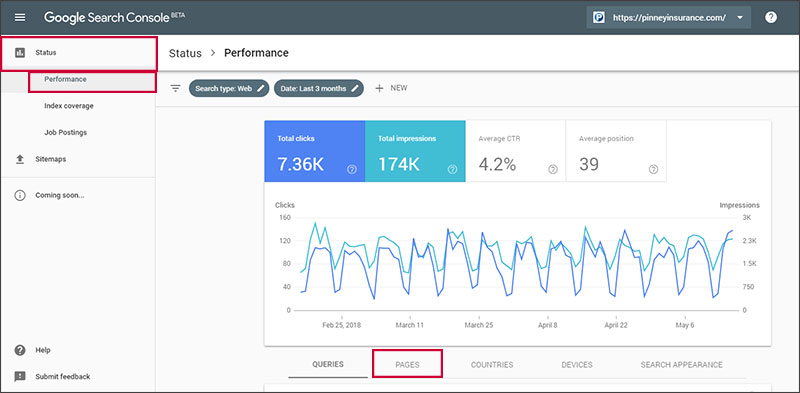Click the help question mark in header
This screenshot has width=800, height=393.
pos(771,17)
